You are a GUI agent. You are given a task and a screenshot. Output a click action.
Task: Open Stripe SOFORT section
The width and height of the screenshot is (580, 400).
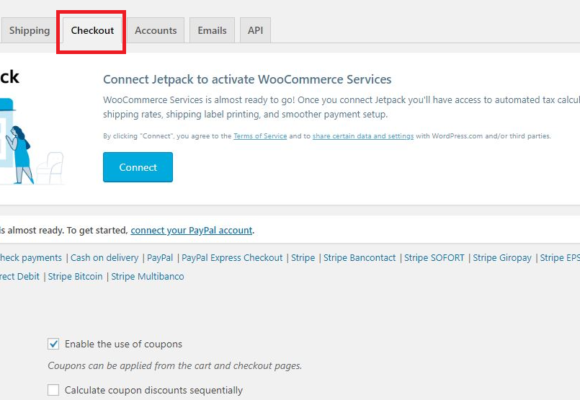[434, 258]
